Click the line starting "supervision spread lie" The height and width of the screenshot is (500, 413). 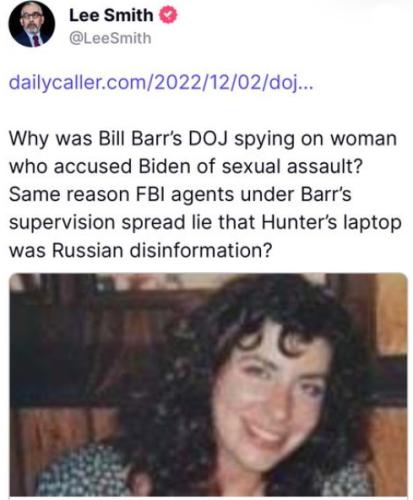(x=205, y=223)
